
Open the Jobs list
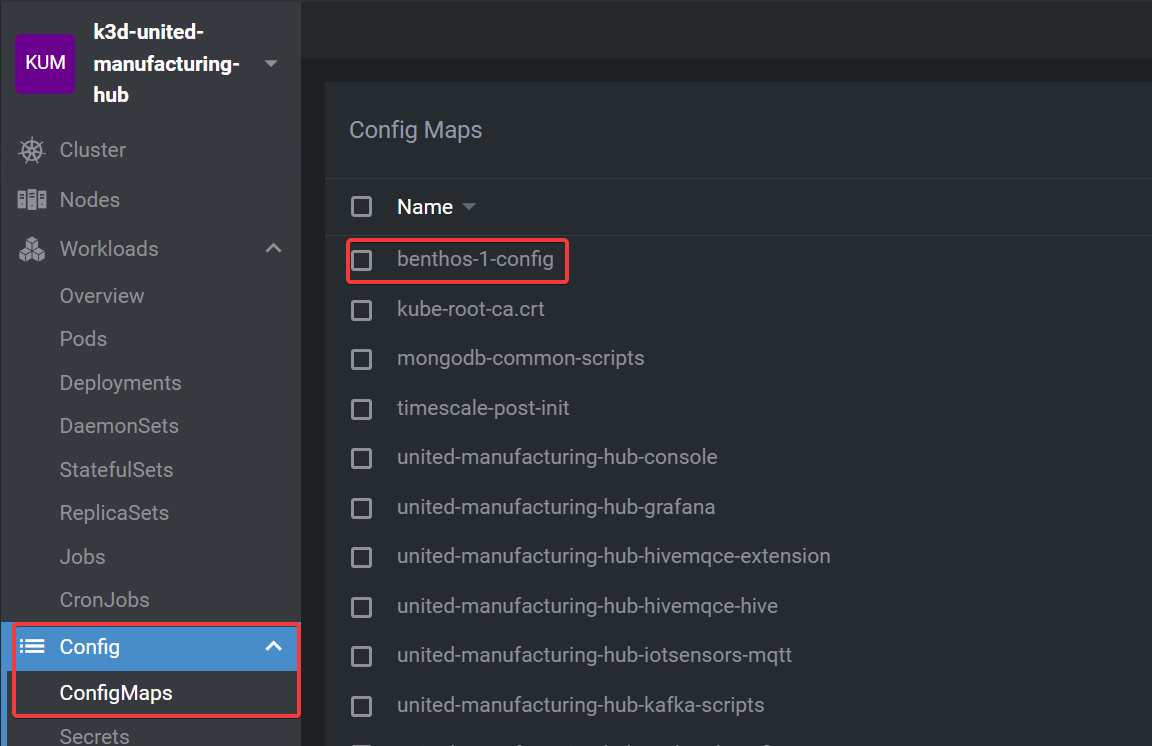point(82,557)
